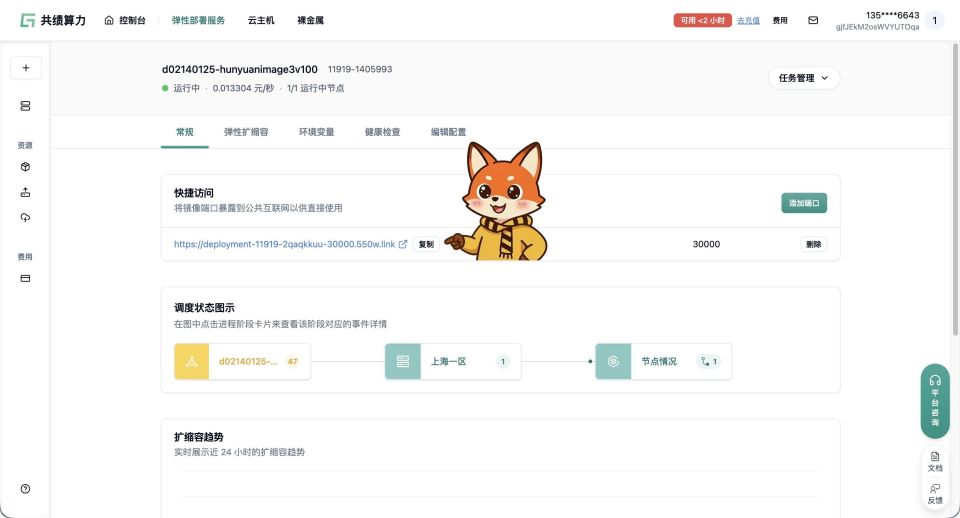Open the help question mark icon

pyautogui.click(x=25, y=489)
